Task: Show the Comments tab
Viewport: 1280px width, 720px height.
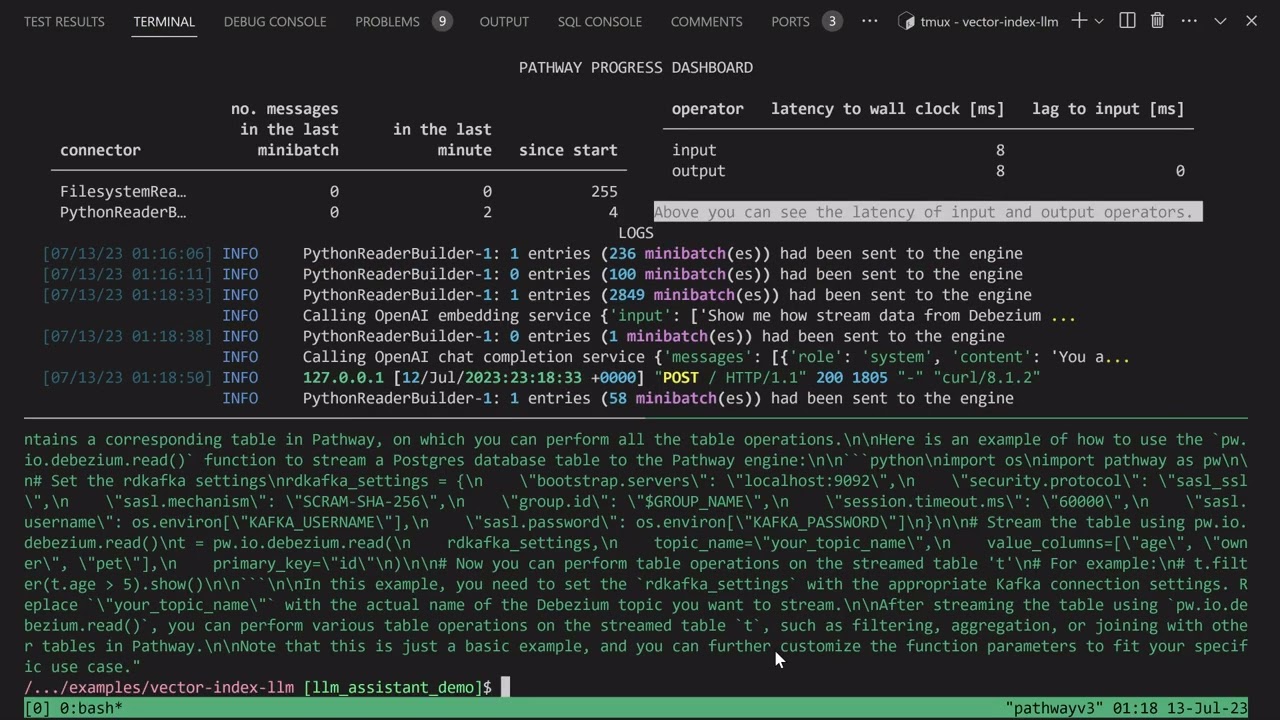Action: 706,21
